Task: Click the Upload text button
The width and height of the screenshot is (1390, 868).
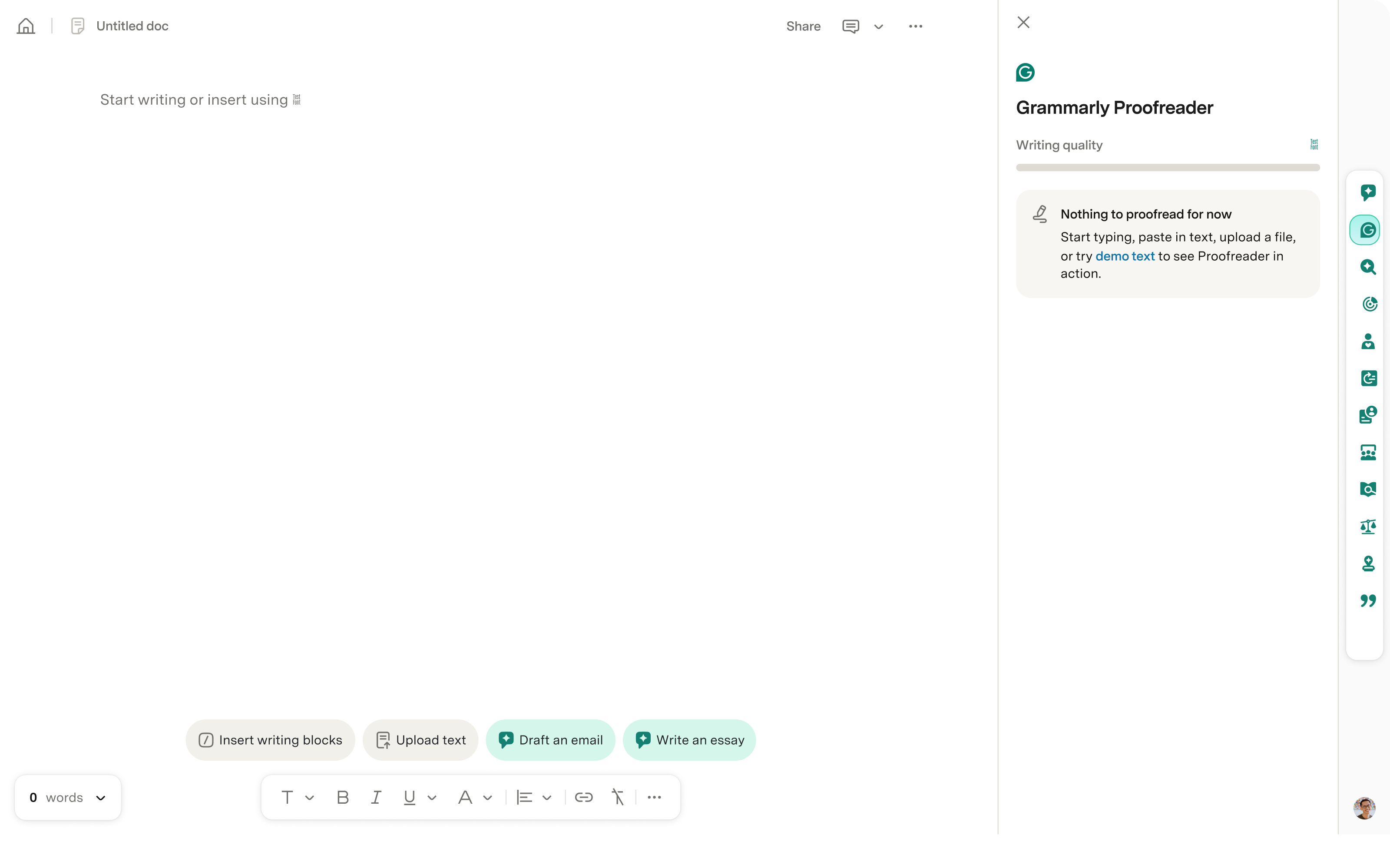Action: [x=420, y=740]
